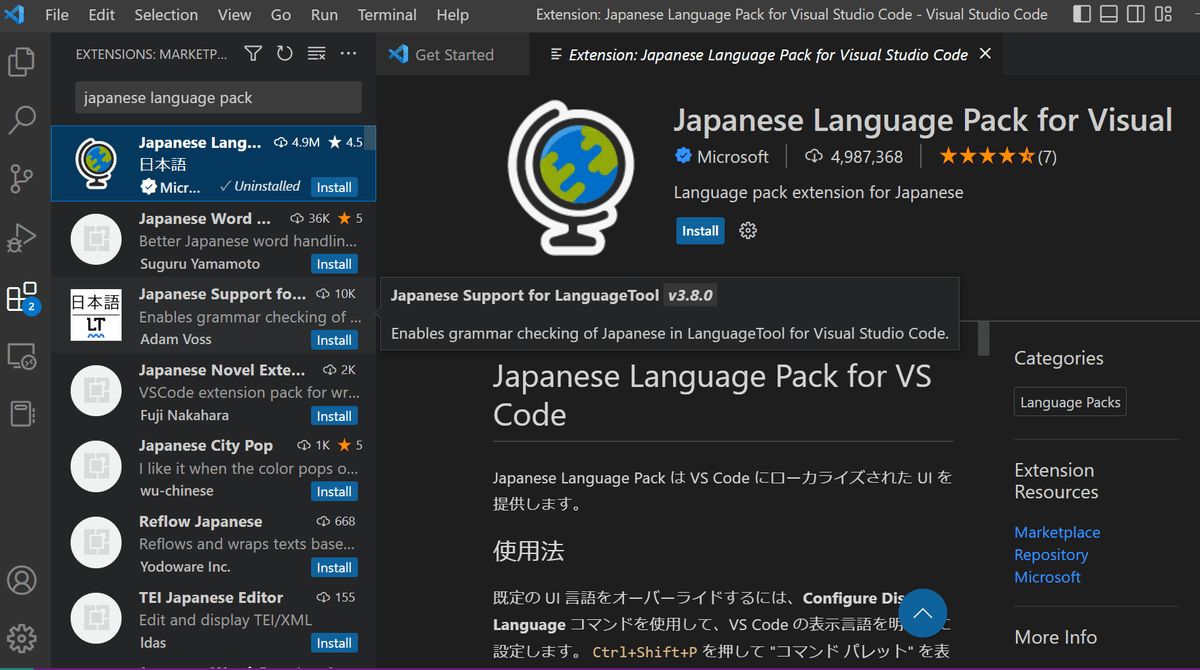Close the extension details tab
The width and height of the screenshot is (1200, 670).
985,54
